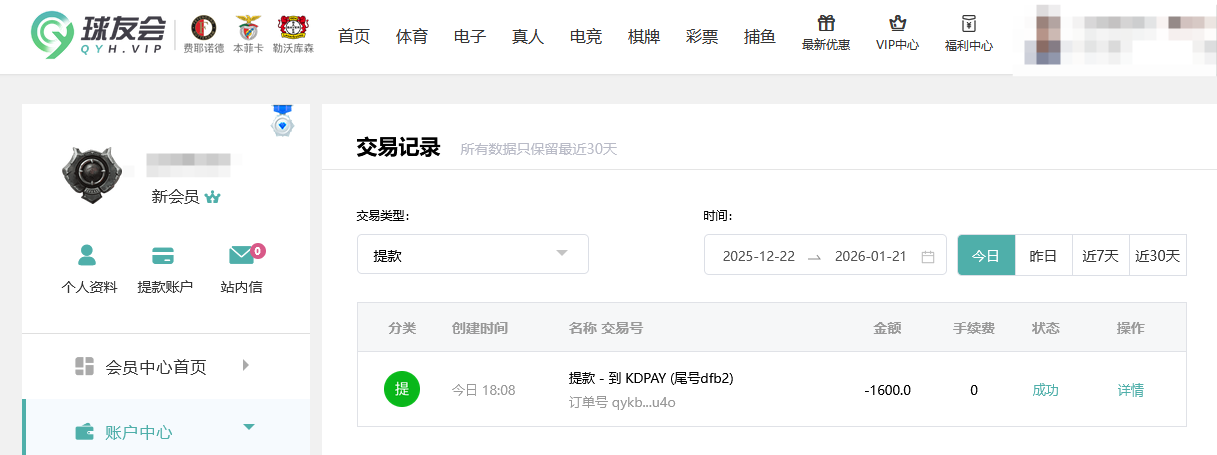
Task: Click end date 2026-01-21
Action: pos(870,256)
